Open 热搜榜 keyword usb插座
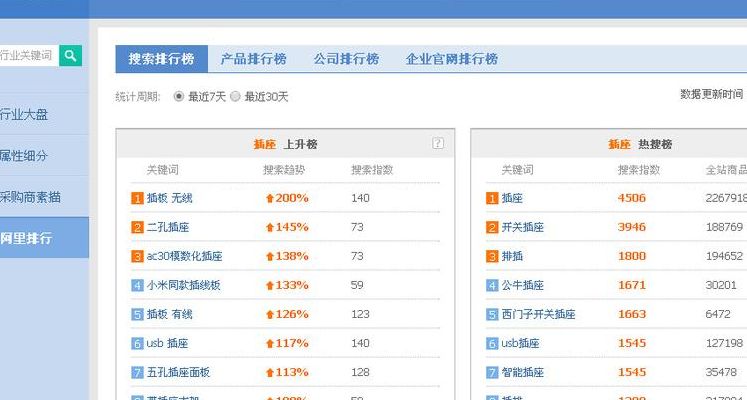This screenshot has width=747, height=400. pos(520,343)
